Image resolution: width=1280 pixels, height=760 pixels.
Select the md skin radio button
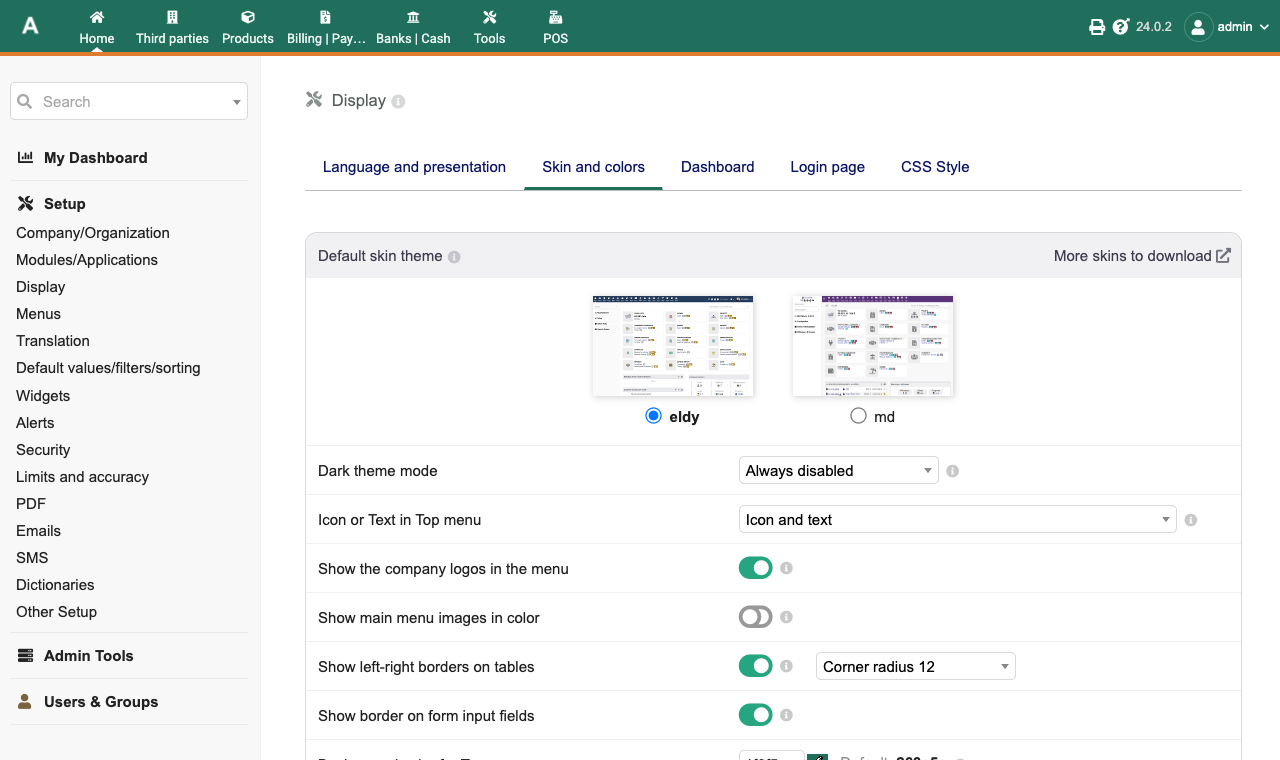858,416
